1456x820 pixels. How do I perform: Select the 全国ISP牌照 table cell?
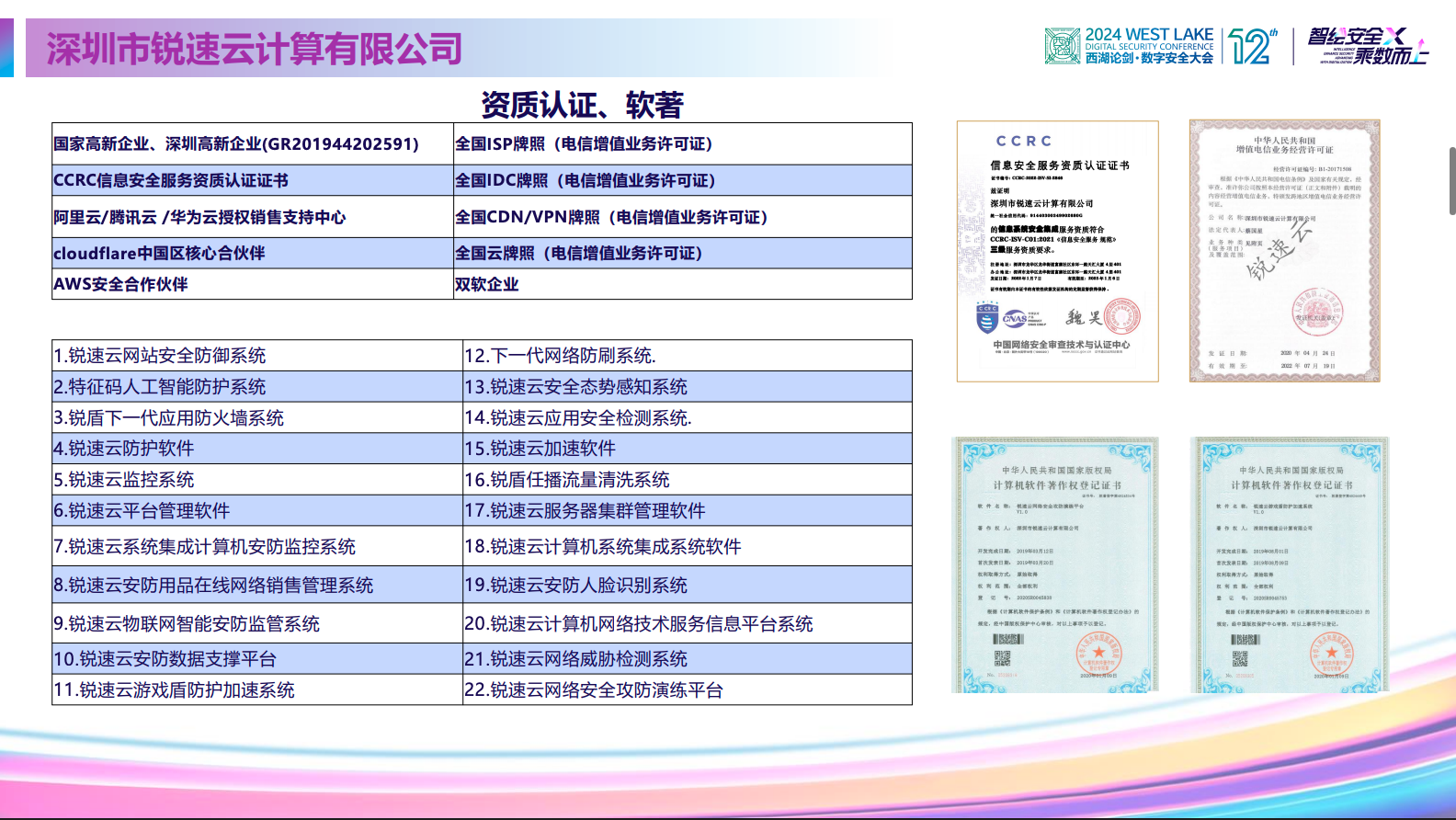coord(682,144)
